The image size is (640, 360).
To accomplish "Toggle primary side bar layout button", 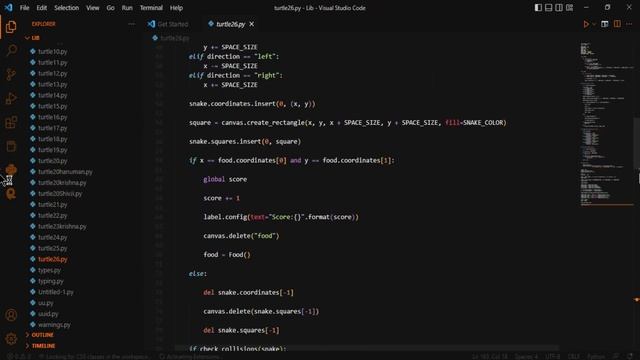I will [538, 8].
